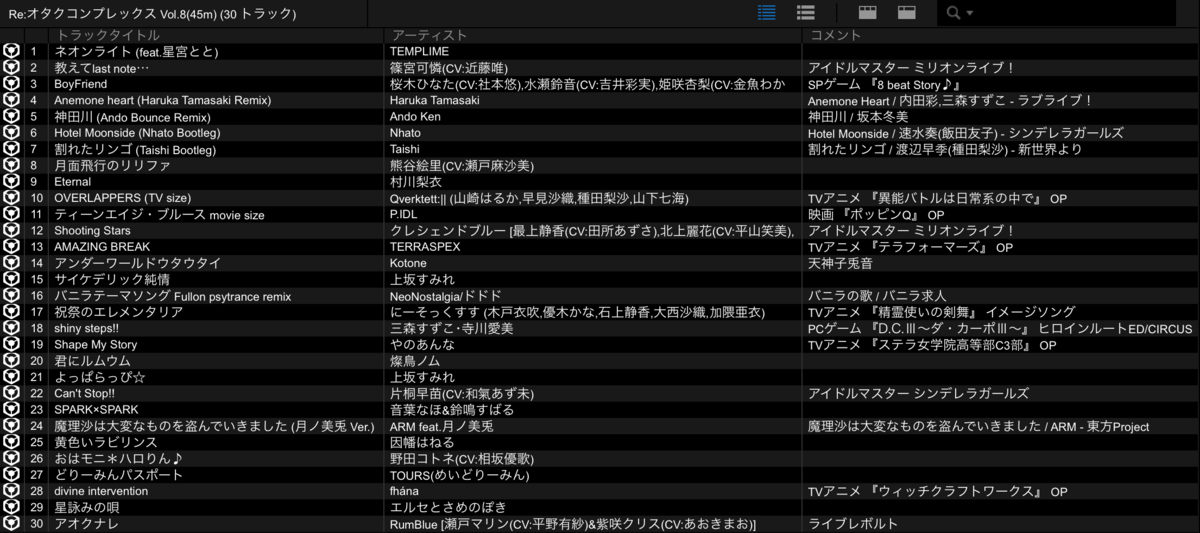Click comment cell アイドルマスター シンデレラガールズ
The height and width of the screenshot is (533, 1200).
coord(918,393)
